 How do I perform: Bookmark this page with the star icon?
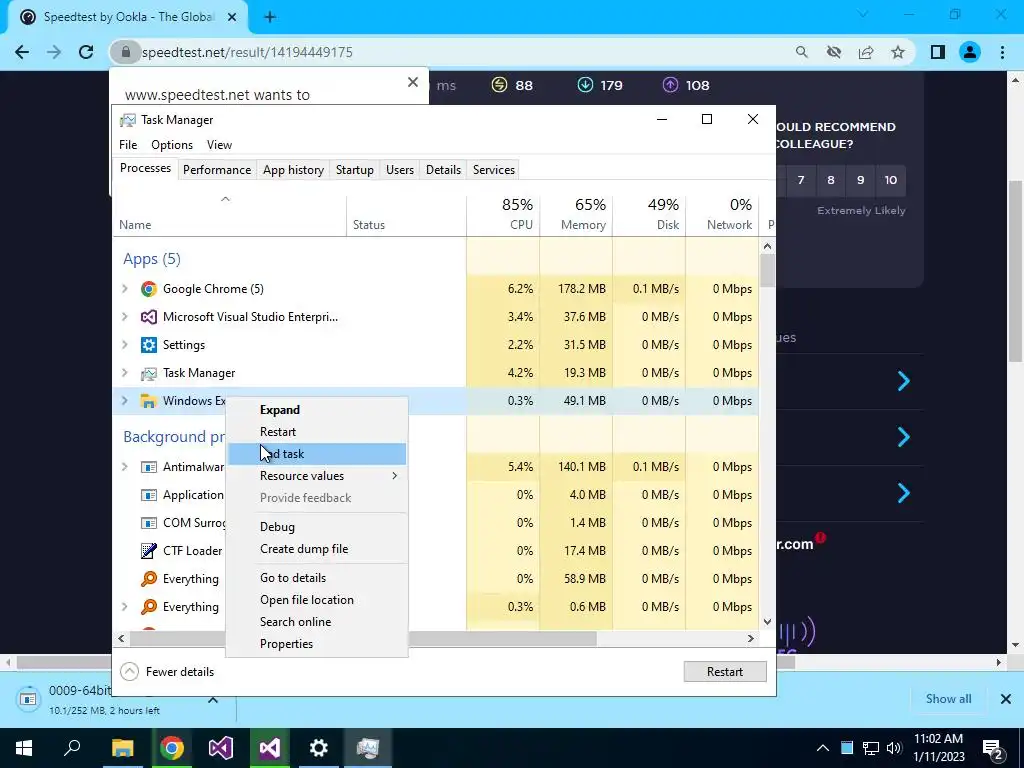click(x=898, y=52)
